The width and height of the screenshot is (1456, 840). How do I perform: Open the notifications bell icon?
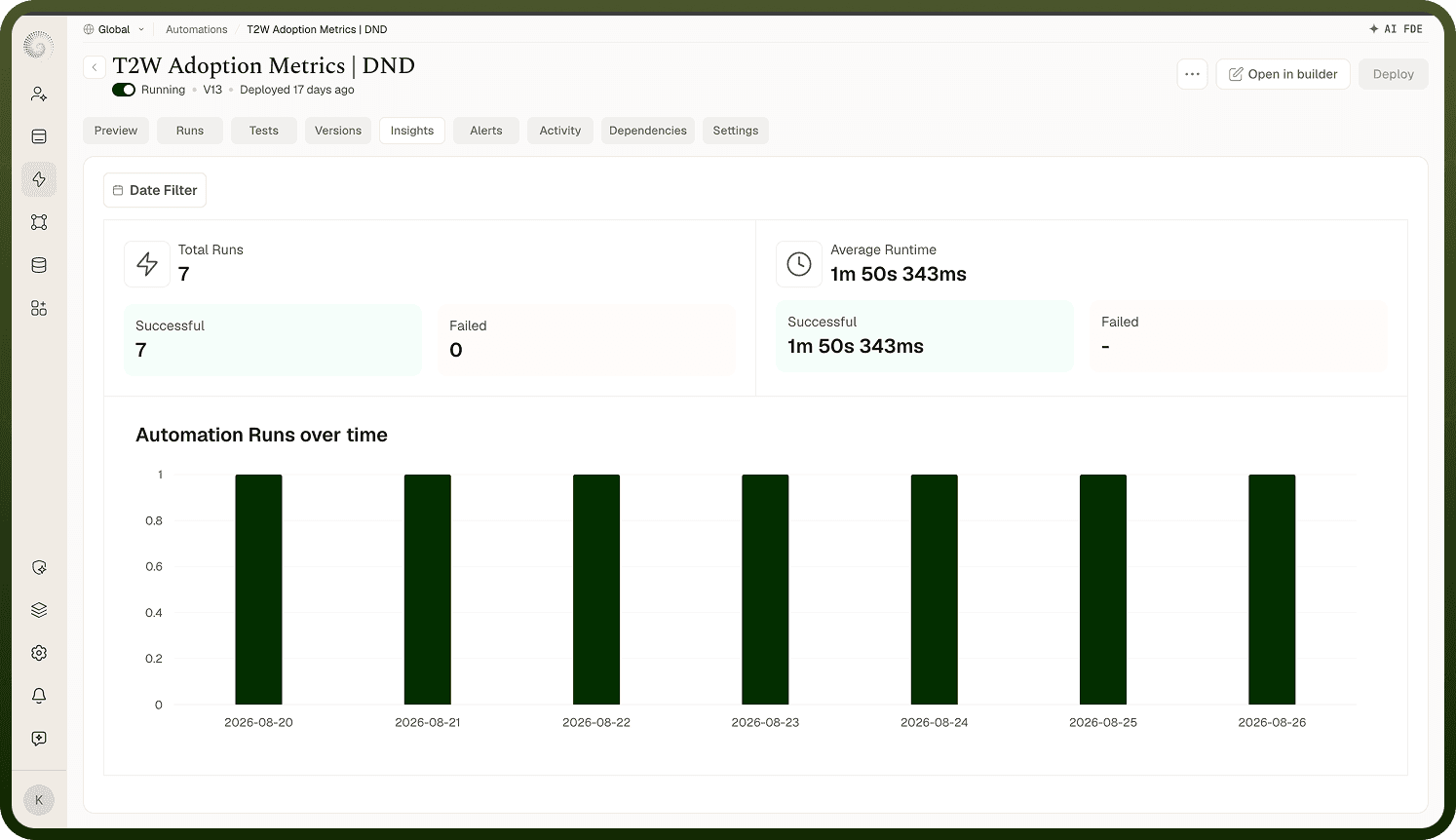(x=39, y=696)
